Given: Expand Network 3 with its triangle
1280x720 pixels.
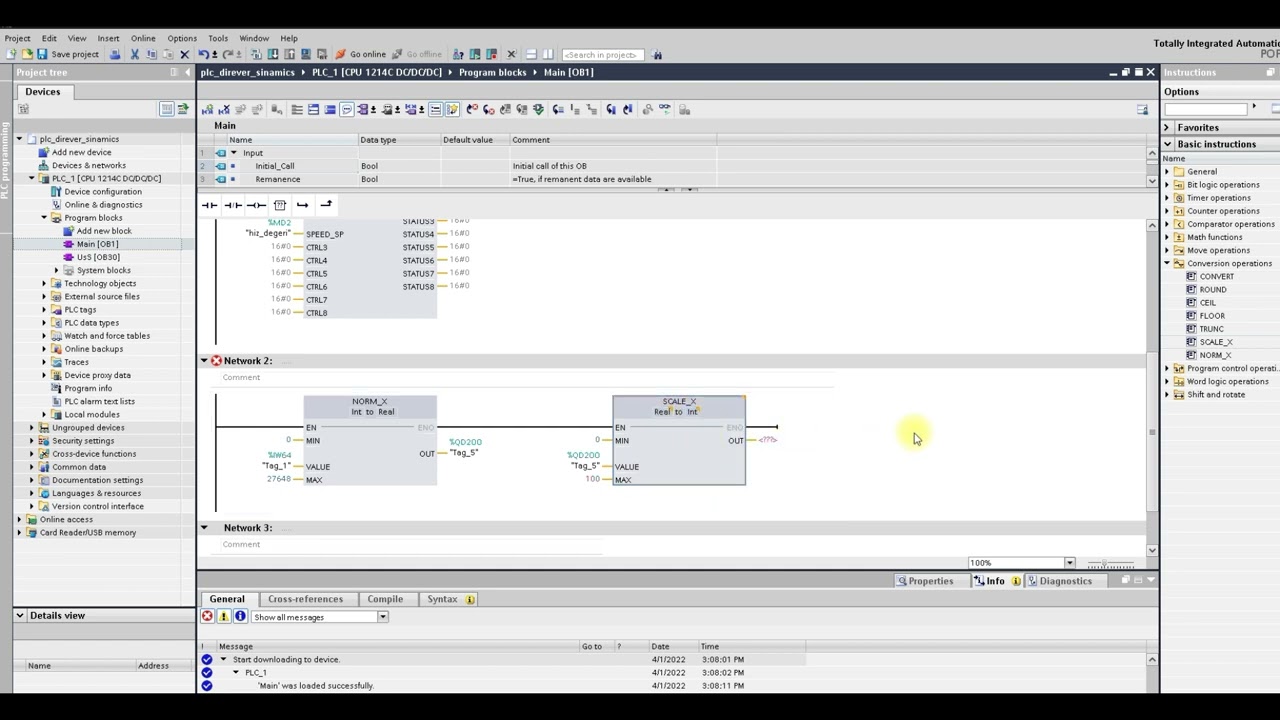Looking at the screenshot, I should coord(204,527).
